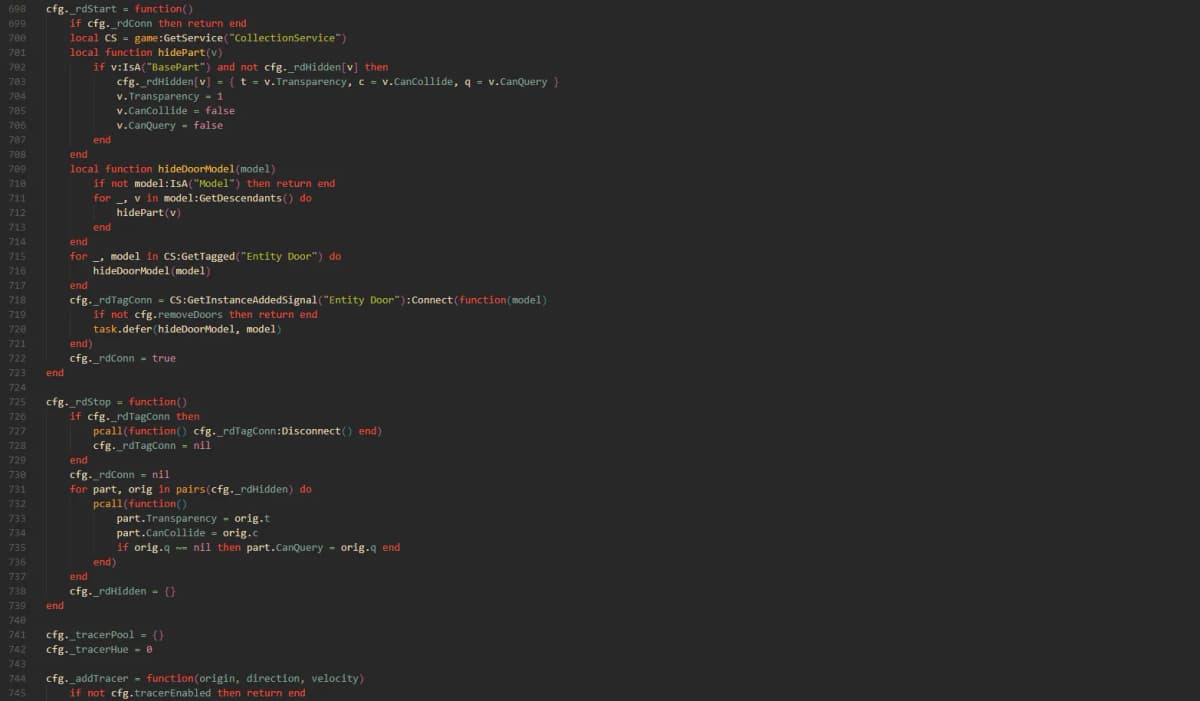This screenshot has width=1200, height=701.
Task: Click "part.CanCollide = orig.c" line
Action: pos(187,533)
